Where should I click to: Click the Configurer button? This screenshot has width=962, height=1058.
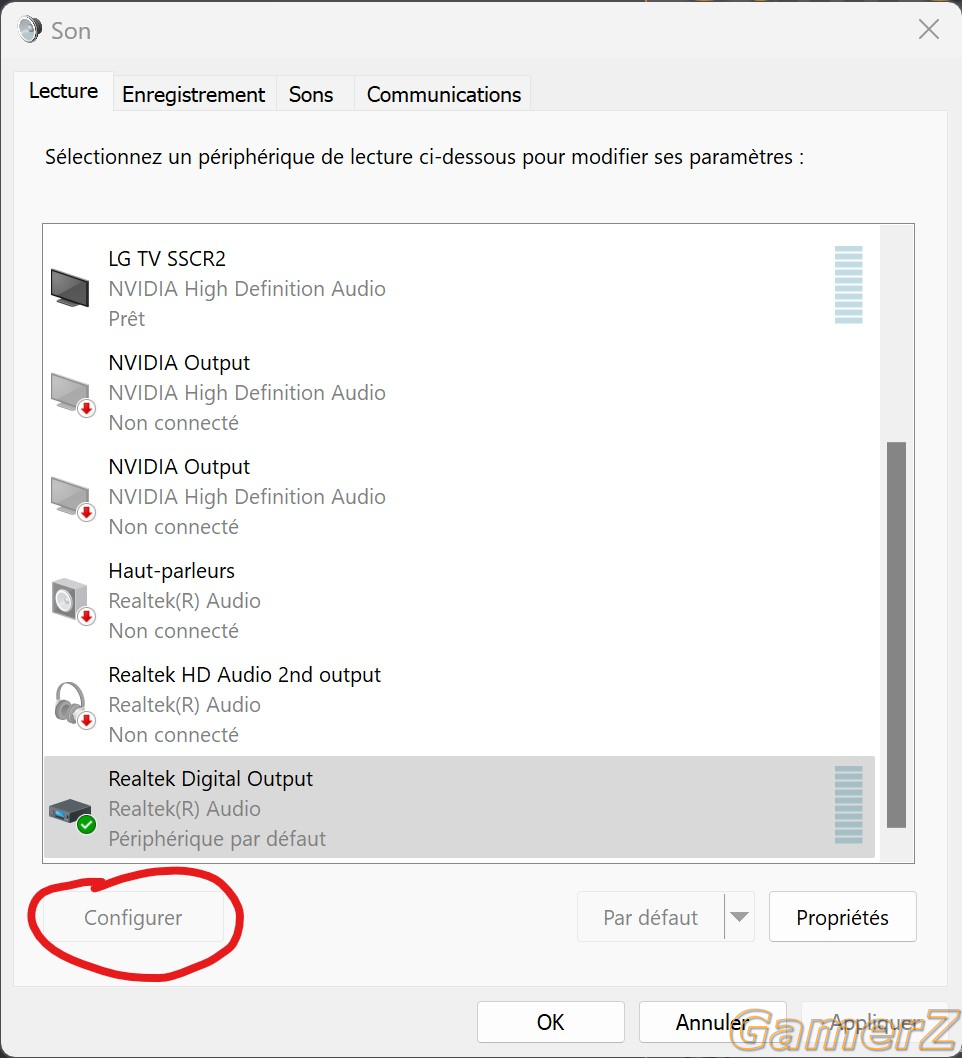133,917
